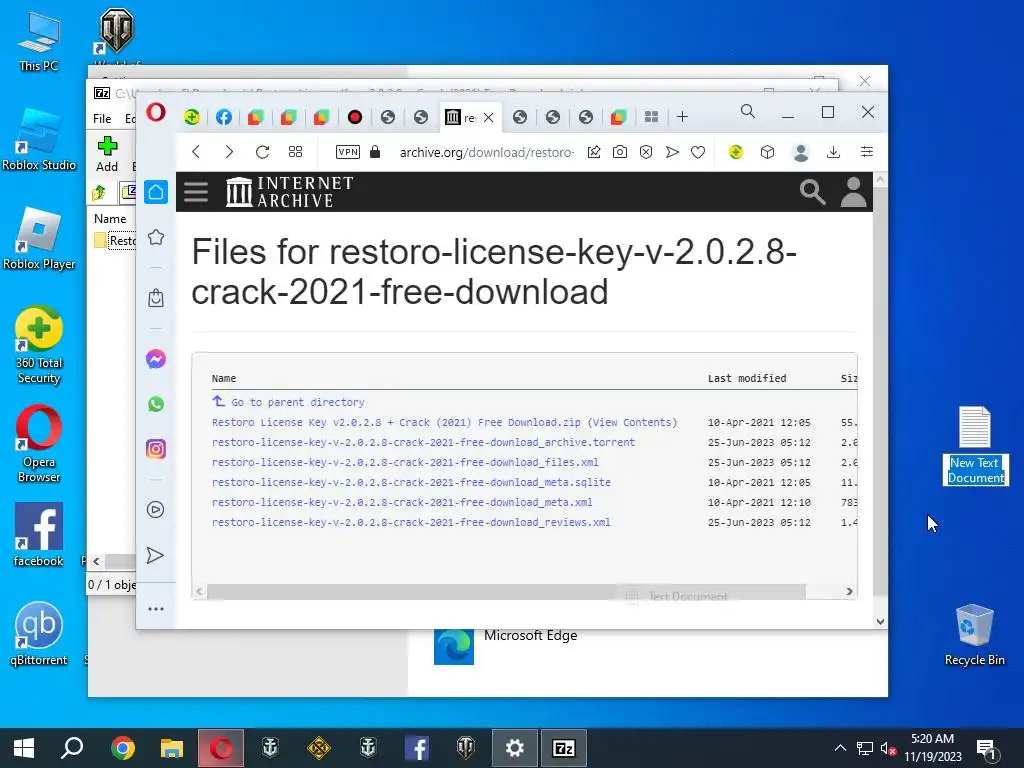The width and height of the screenshot is (1024, 768).
Task: Open sidebar Home button
Action: tap(155, 192)
